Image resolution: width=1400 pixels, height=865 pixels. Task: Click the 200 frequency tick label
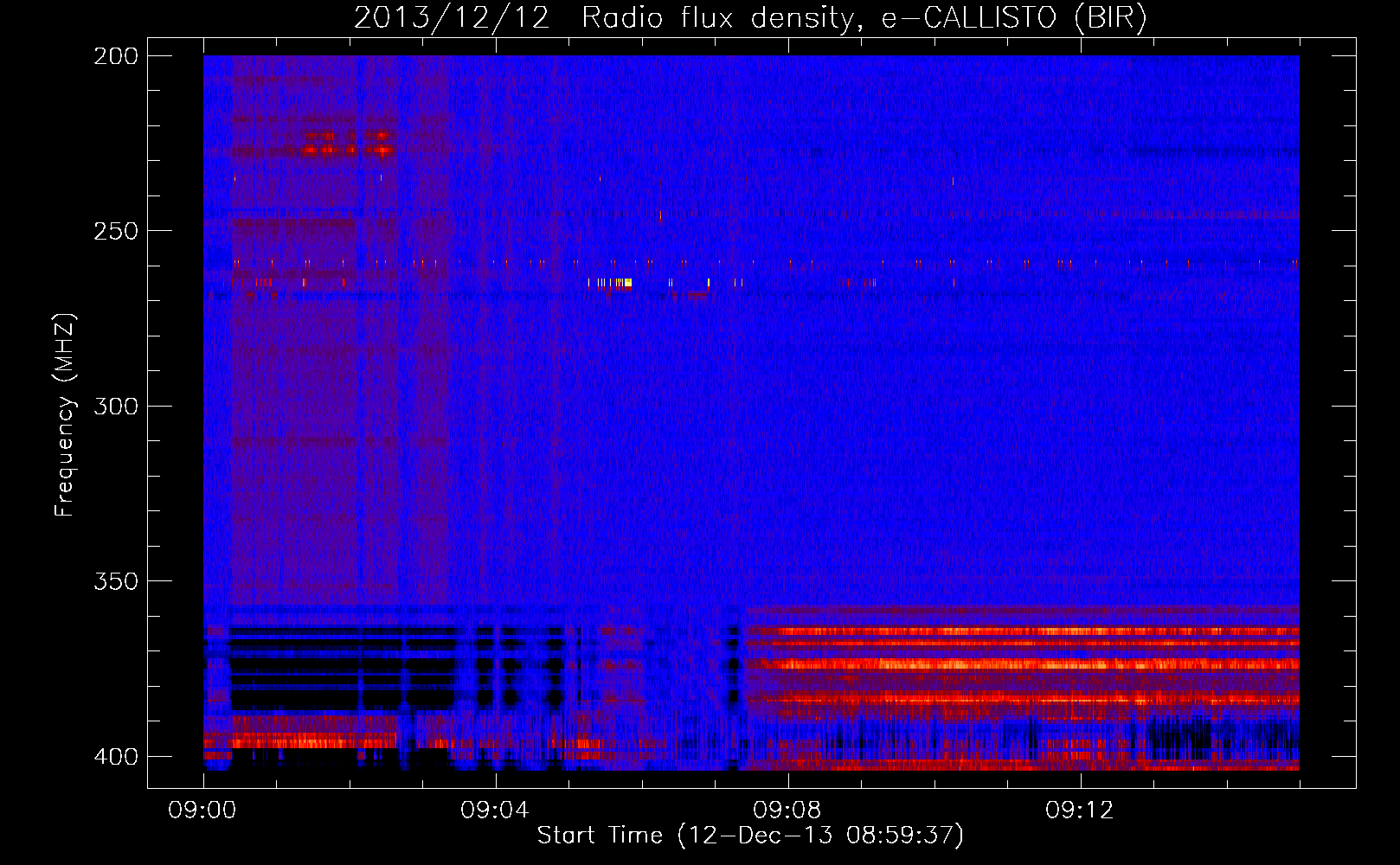point(115,56)
